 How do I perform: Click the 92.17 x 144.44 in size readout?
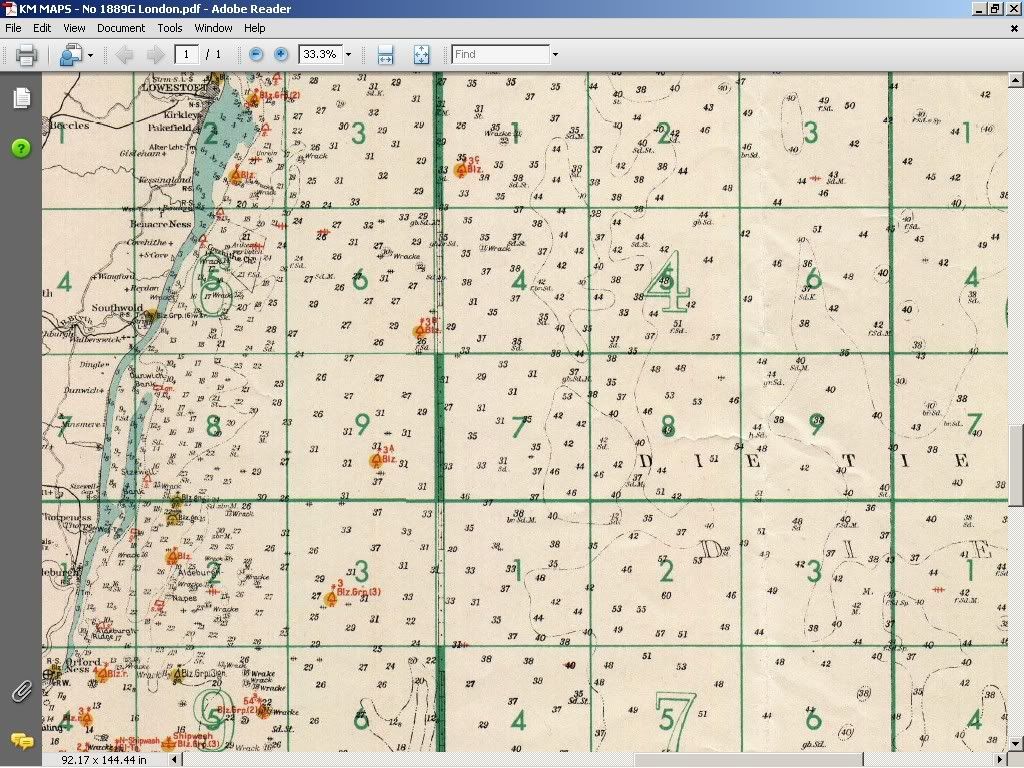(104, 760)
